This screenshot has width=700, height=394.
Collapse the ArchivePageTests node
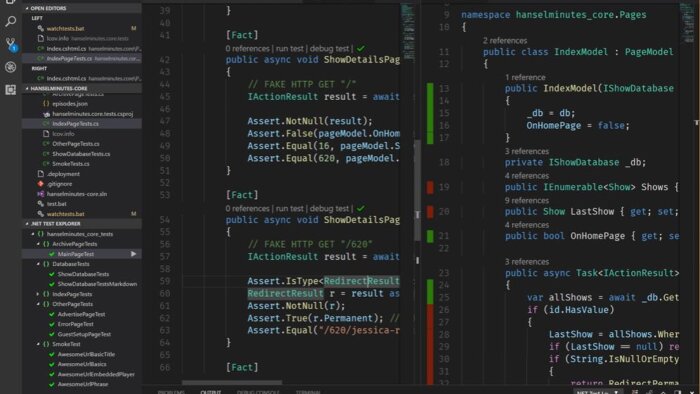tap(38, 244)
